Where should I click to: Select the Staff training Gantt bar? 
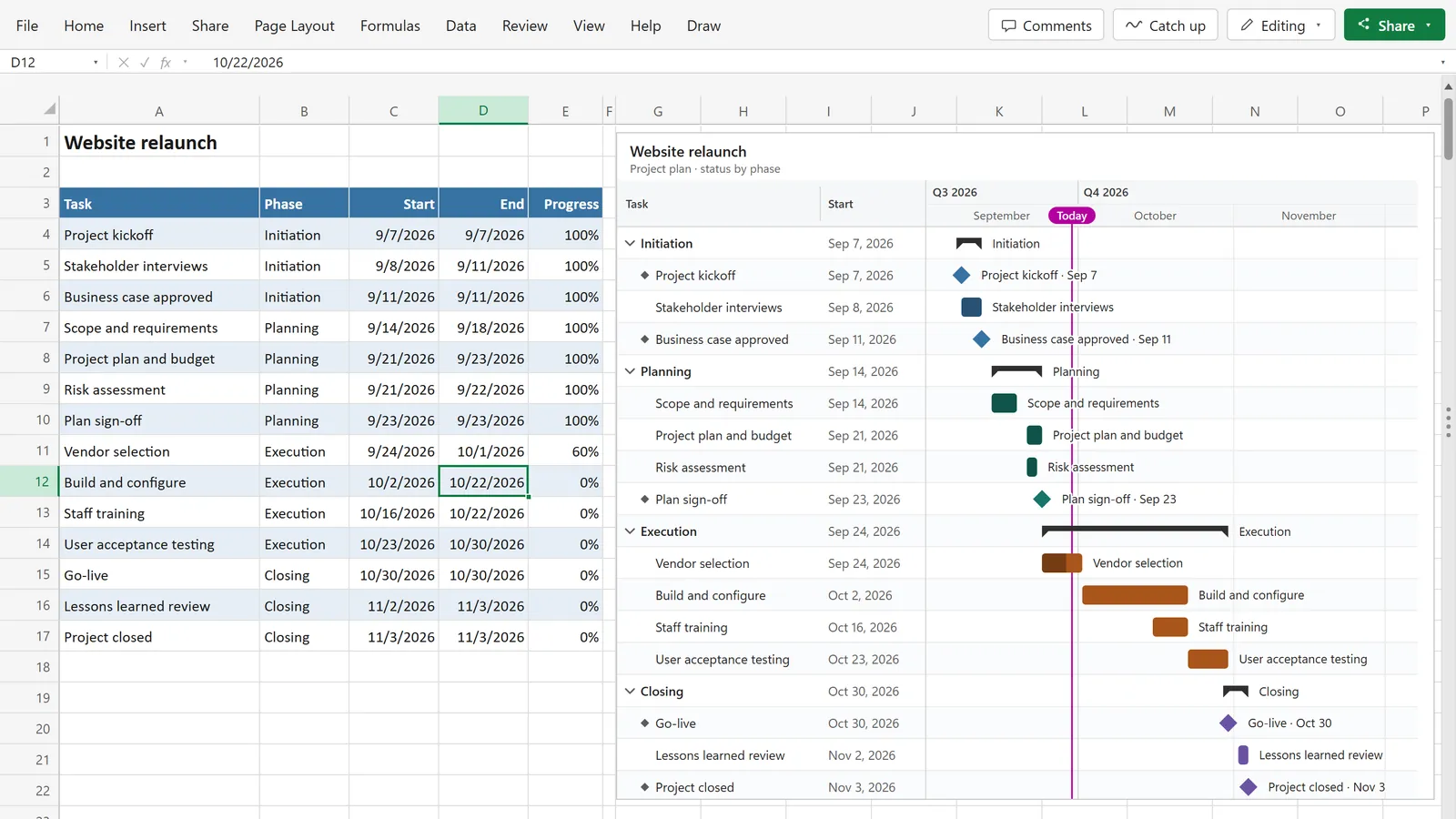pyautogui.click(x=1170, y=627)
